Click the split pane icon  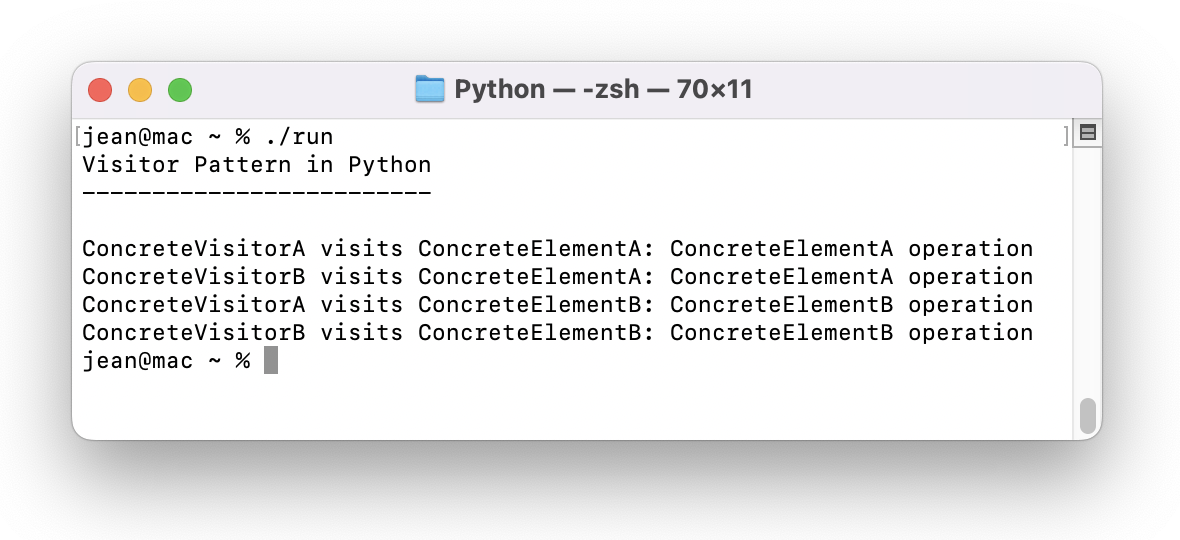pos(1087,133)
